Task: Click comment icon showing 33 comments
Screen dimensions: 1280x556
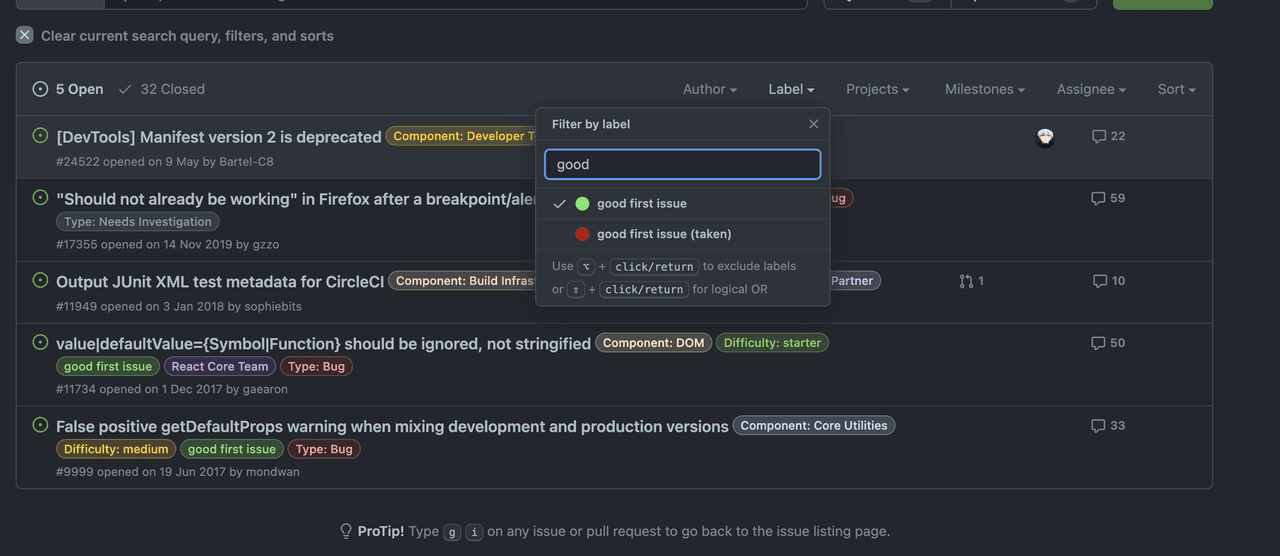Action: [x=1099, y=425]
